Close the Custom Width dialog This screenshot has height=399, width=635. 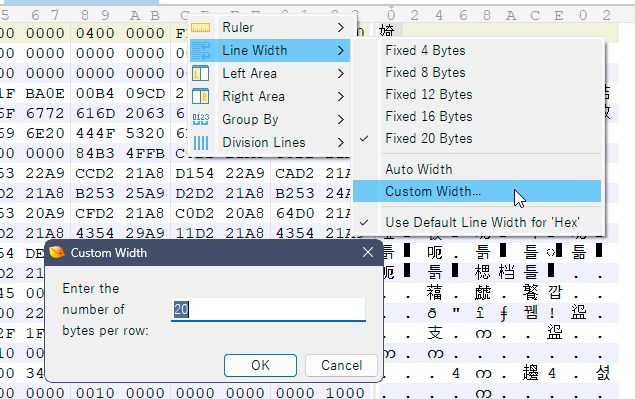coord(368,252)
